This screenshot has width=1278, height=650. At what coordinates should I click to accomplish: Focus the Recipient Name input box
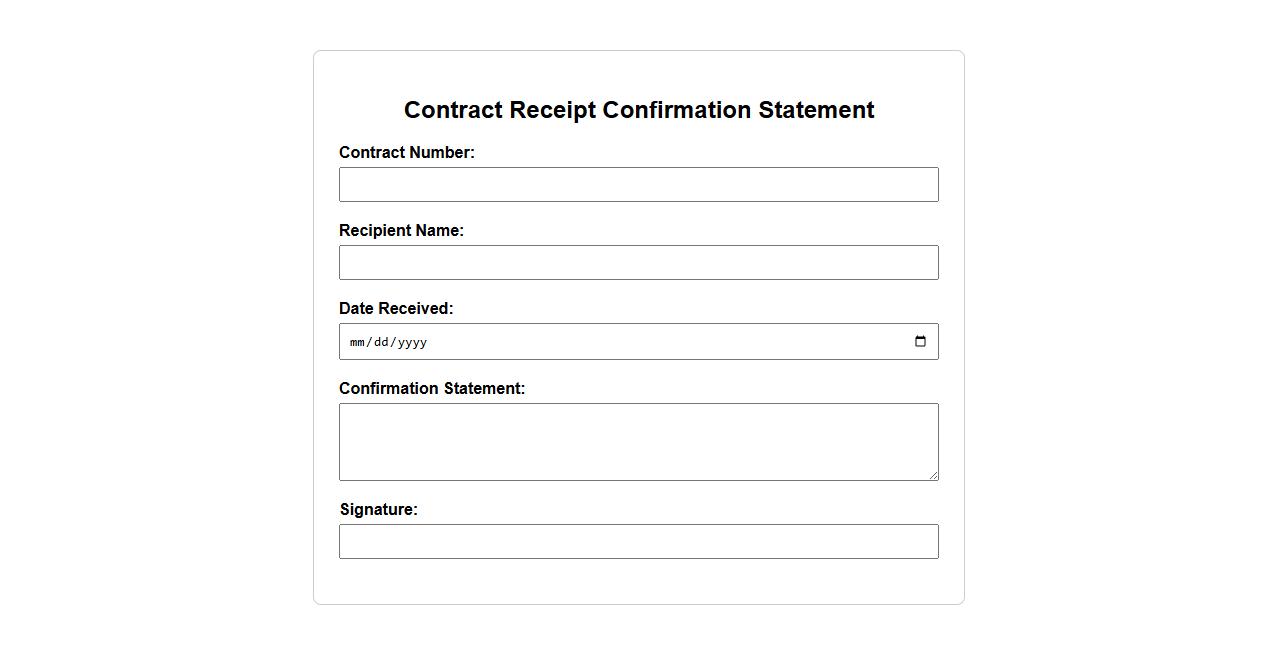[638, 263]
